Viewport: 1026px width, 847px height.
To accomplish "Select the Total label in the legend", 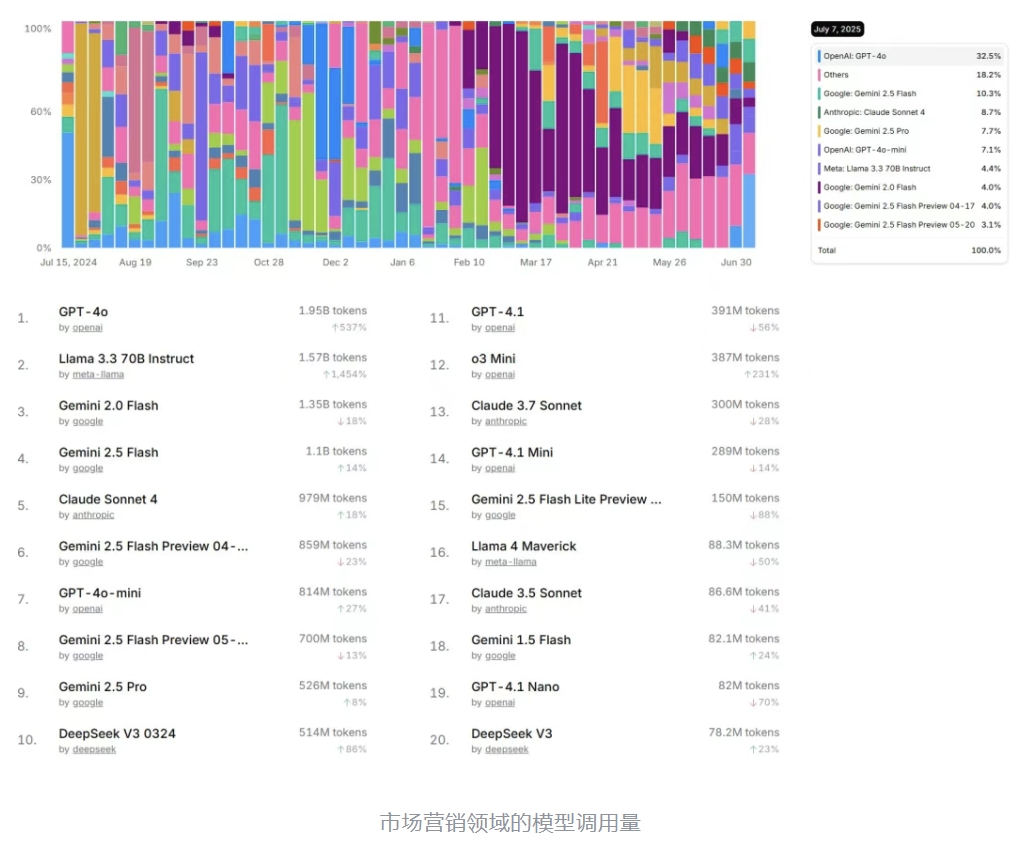I will click(x=826, y=251).
